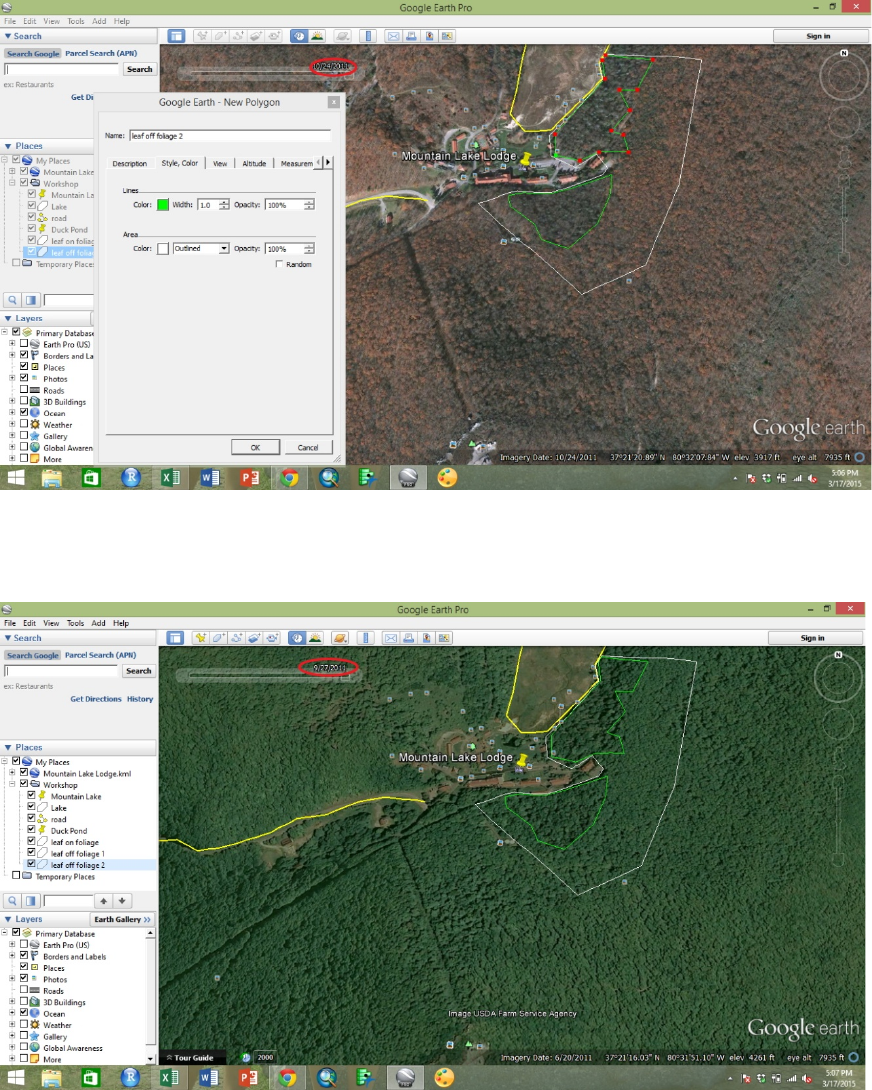View in Google Maps, green summer imagery window
This screenshot has height=1090, width=872.
(x=445, y=637)
